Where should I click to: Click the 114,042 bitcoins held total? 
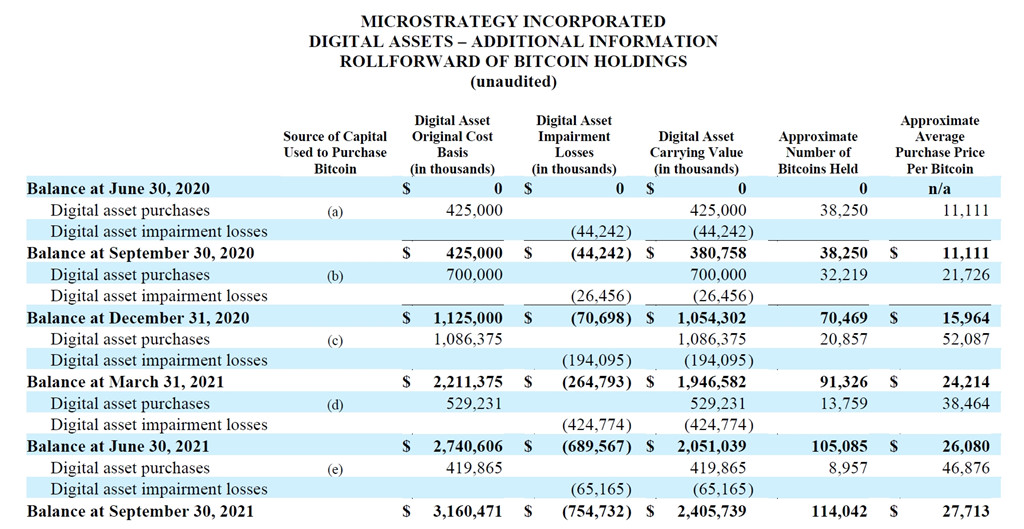[839, 511]
